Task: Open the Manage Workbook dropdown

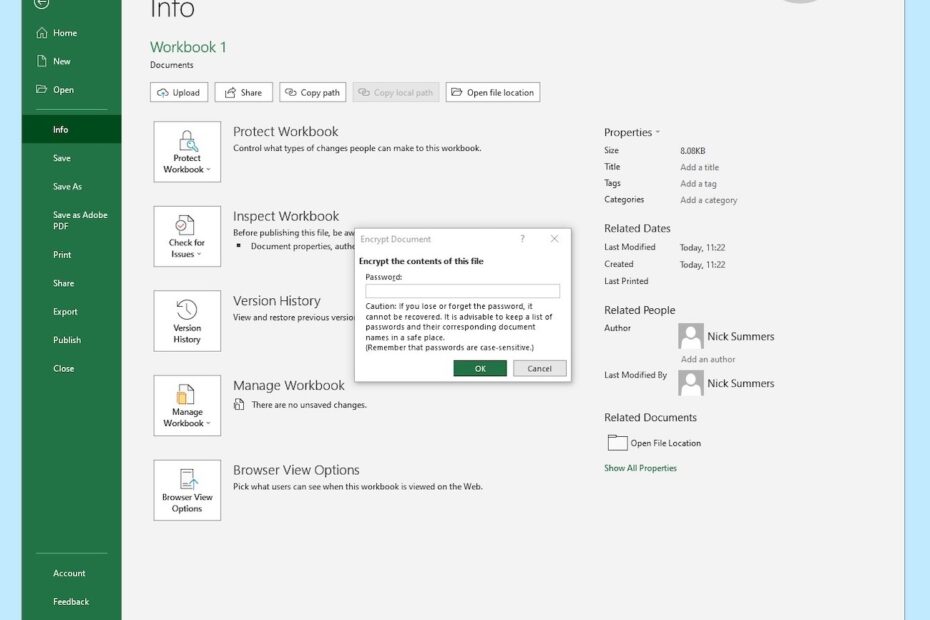Action: point(187,406)
